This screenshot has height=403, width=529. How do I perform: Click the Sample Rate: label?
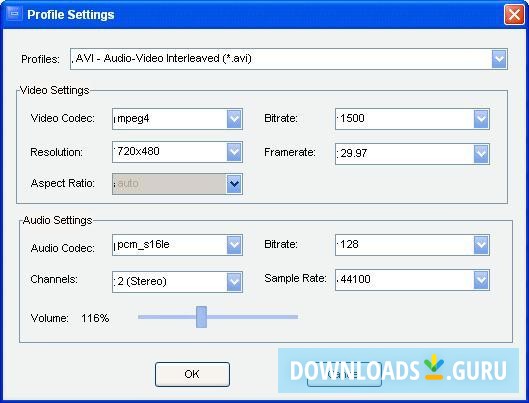pyautogui.click(x=296, y=278)
